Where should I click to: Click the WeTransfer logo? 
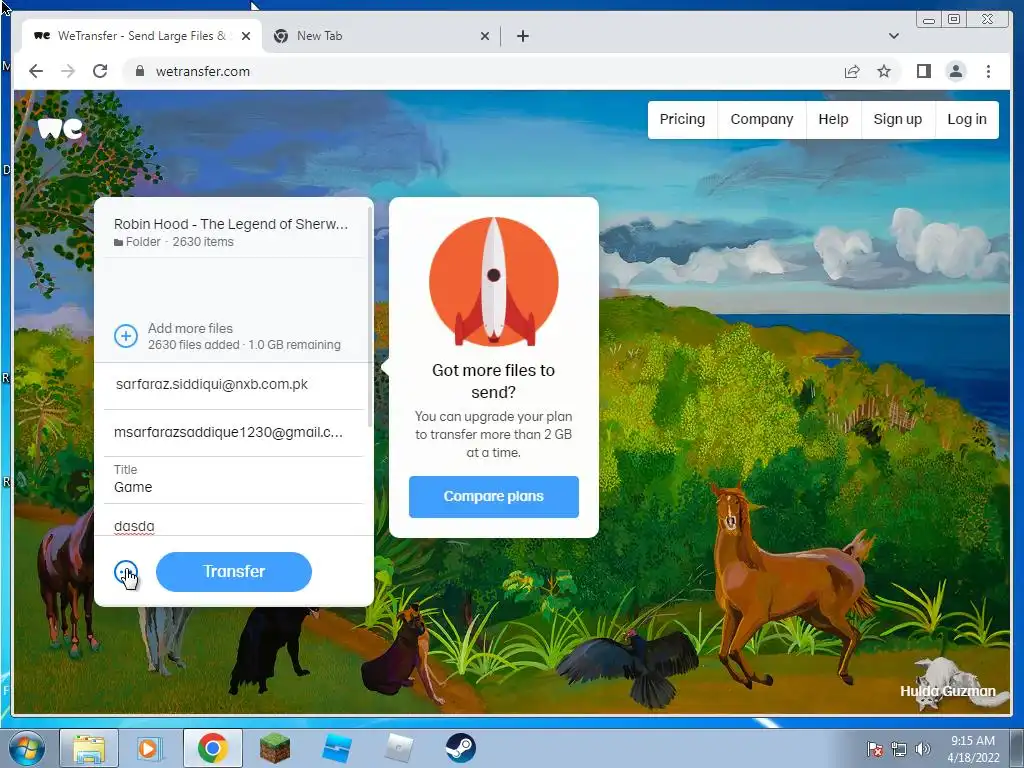tap(60, 128)
